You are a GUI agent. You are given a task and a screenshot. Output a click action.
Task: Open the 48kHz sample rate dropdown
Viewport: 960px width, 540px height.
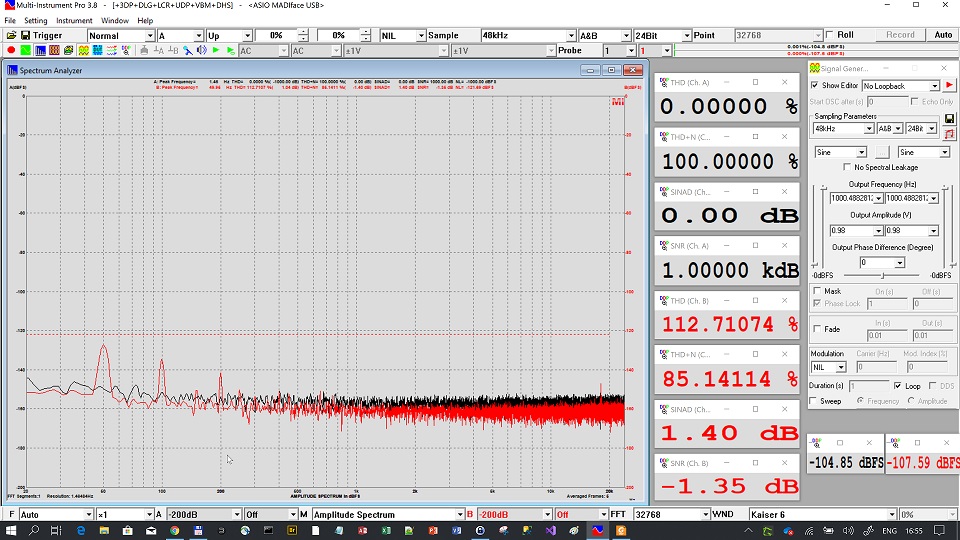click(571, 35)
